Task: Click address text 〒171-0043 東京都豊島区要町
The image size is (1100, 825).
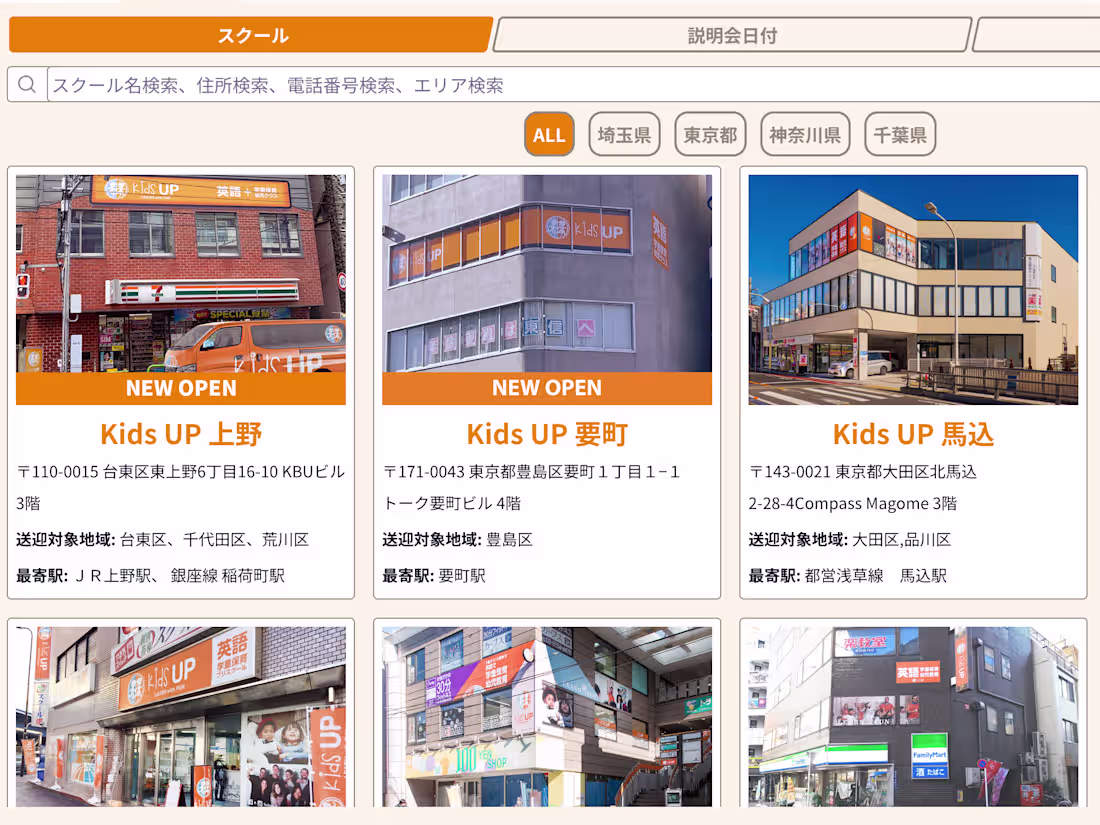Action: coord(489,471)
